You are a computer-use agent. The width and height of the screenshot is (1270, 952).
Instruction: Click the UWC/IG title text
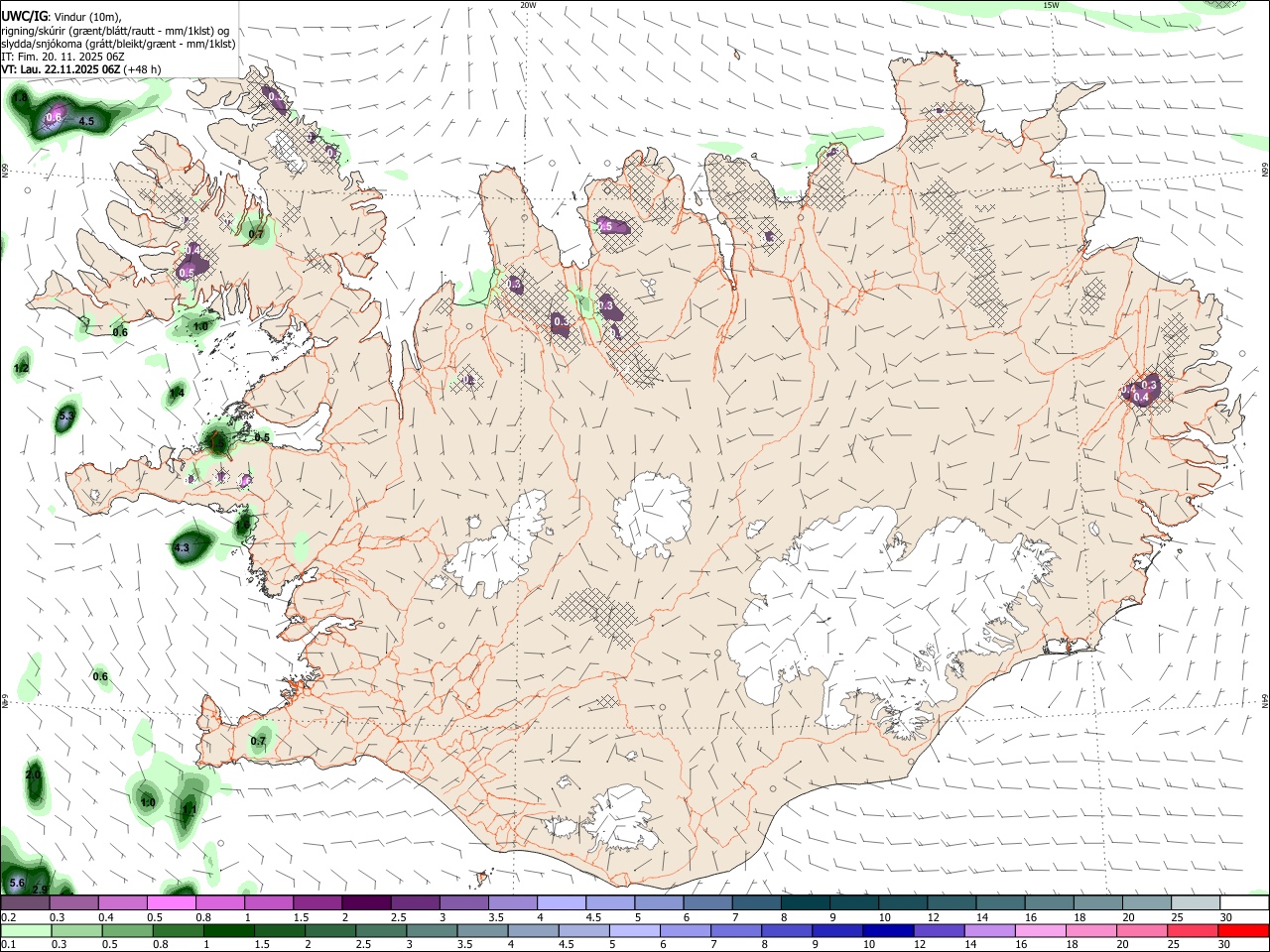pyautogui.click(x=25, y=16)
